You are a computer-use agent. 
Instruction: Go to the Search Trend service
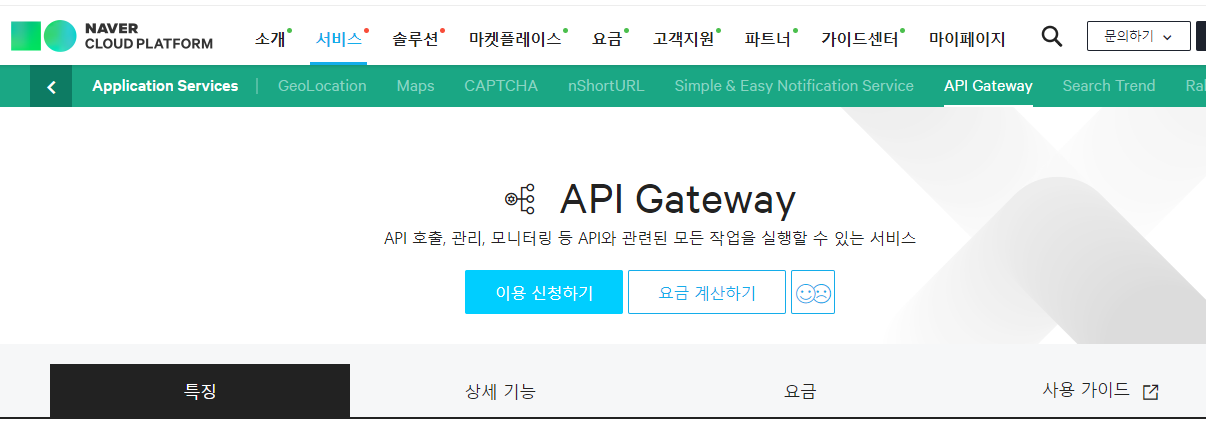pos(1109,86)
